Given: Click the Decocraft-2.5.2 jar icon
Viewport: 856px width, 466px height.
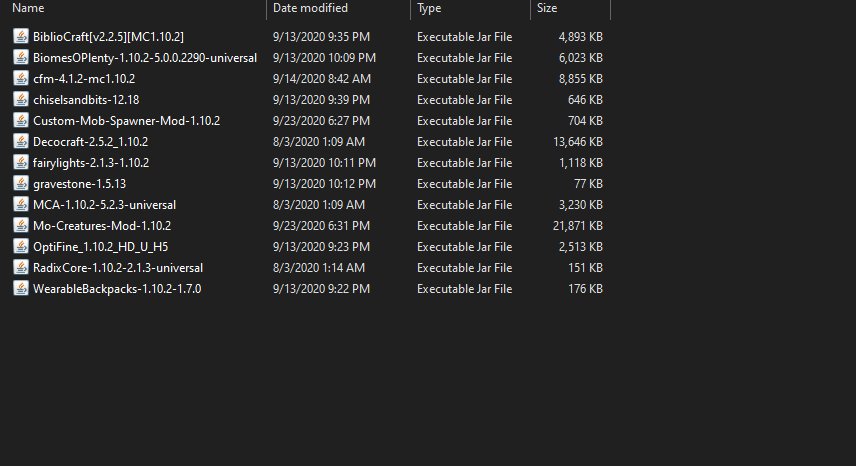Looking at the screenshot, I should click(x=21, y=141).
